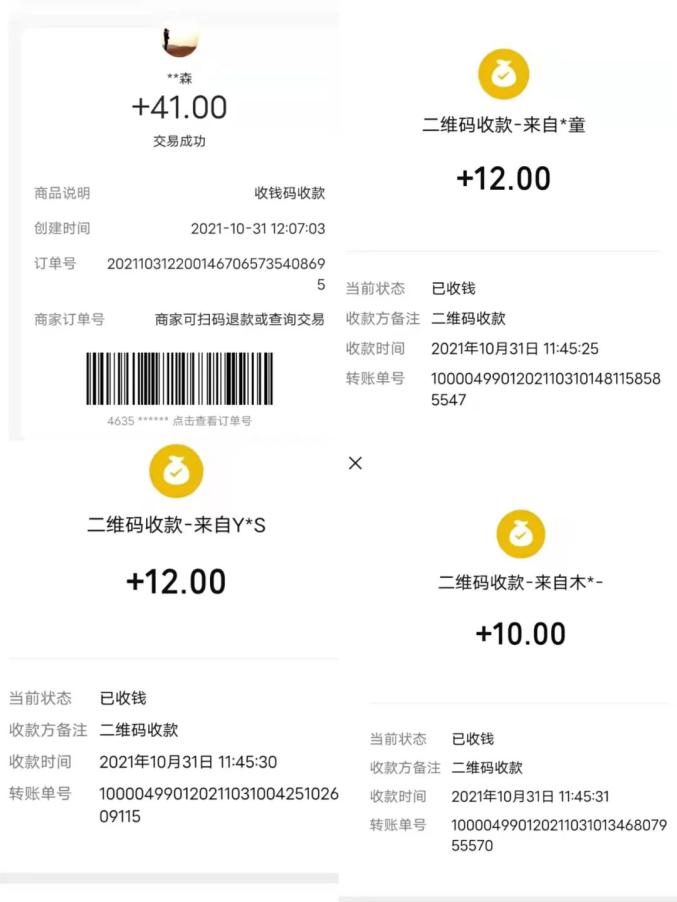Screen dimensions: 677x902
Task: Tap the creation time 2021-10-31 12:07:03
Action: [258, 229]
